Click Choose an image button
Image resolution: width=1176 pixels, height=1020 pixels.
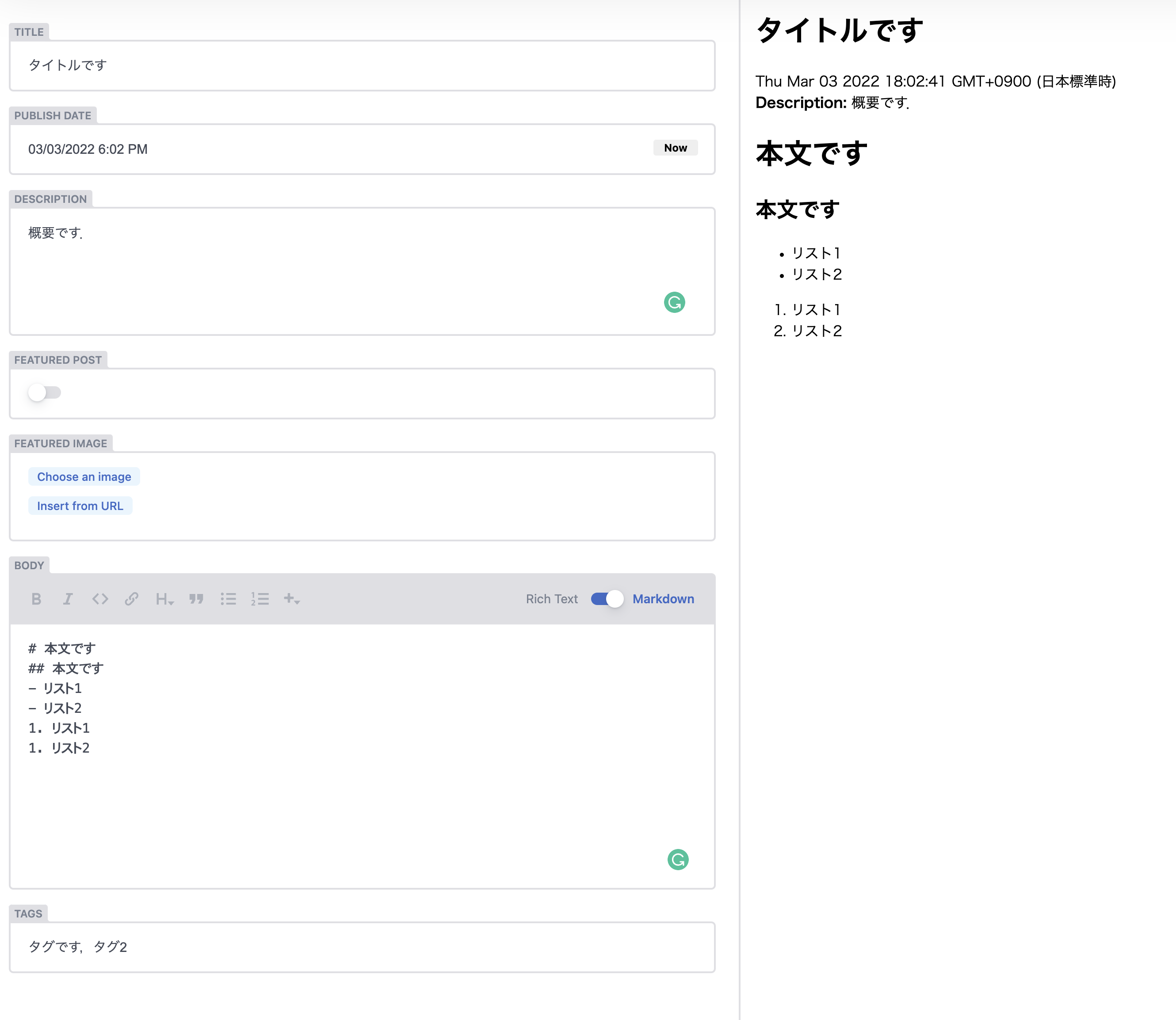point(84,477)
